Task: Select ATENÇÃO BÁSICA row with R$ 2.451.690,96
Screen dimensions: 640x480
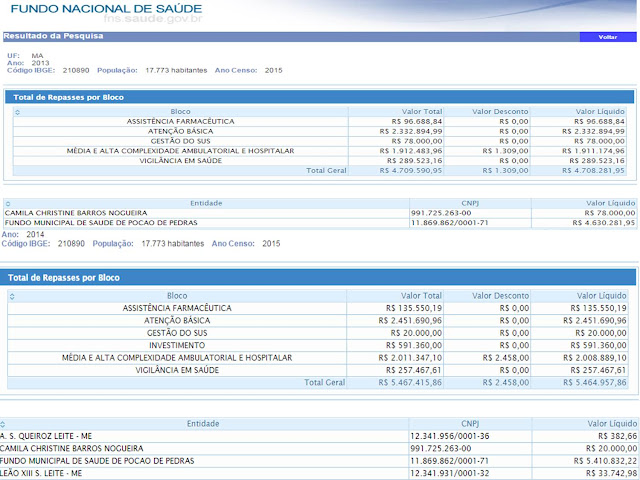Action: pyautogui.click(x=318, y=321)
